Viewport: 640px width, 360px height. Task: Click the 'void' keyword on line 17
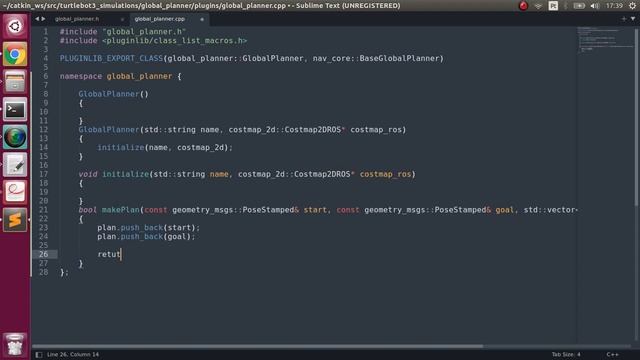click(x=88, y=174)
